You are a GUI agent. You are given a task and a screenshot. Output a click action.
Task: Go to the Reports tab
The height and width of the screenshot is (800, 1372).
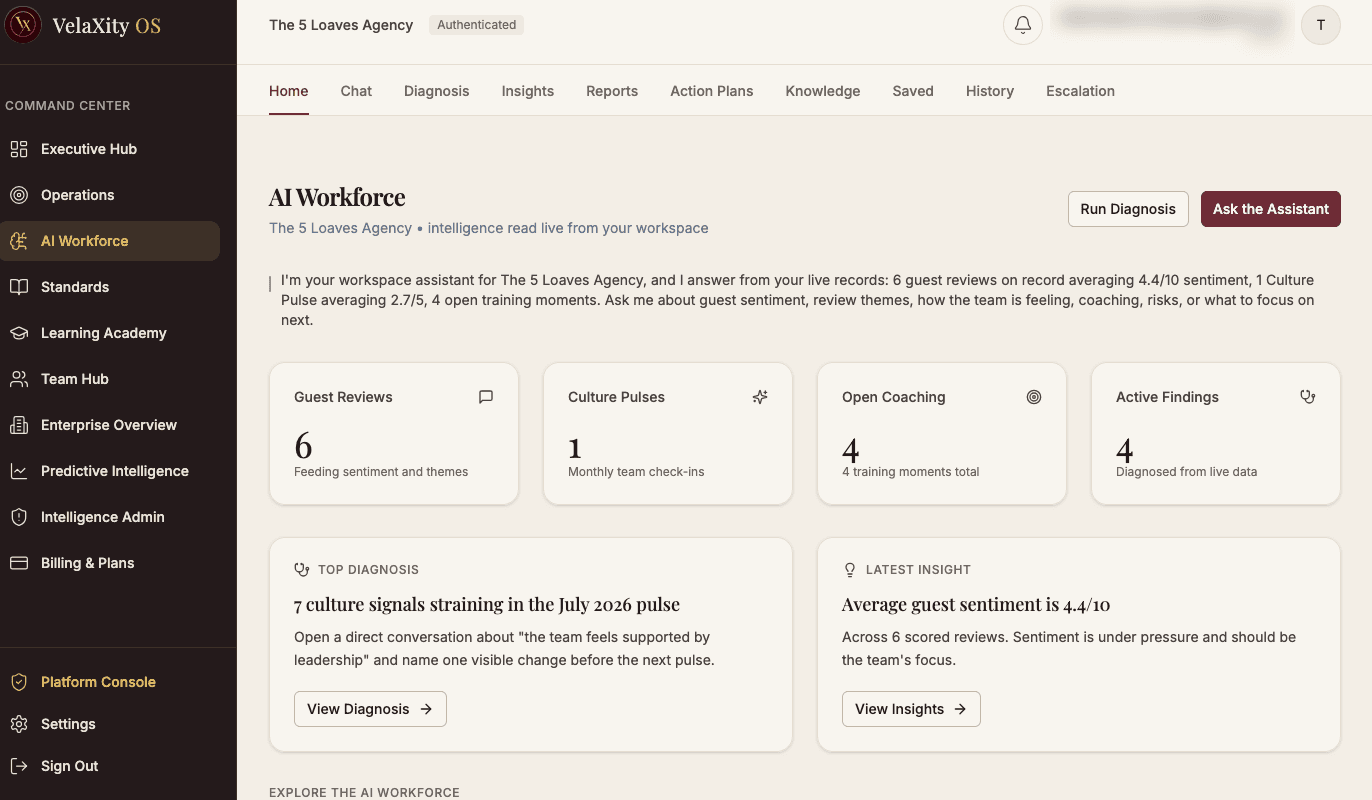pos(612,91)
